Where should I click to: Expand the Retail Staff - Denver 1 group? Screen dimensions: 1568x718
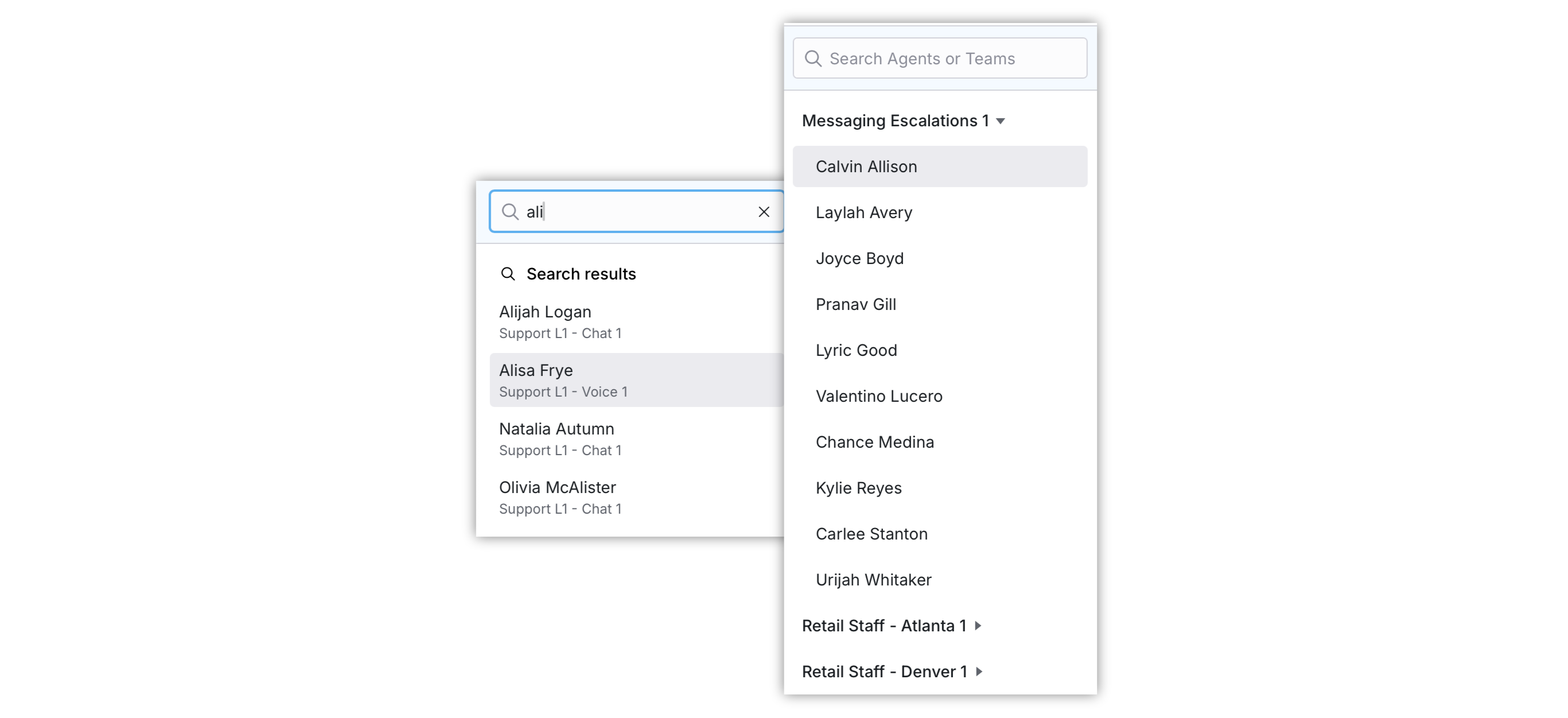[x=979, y=671]
